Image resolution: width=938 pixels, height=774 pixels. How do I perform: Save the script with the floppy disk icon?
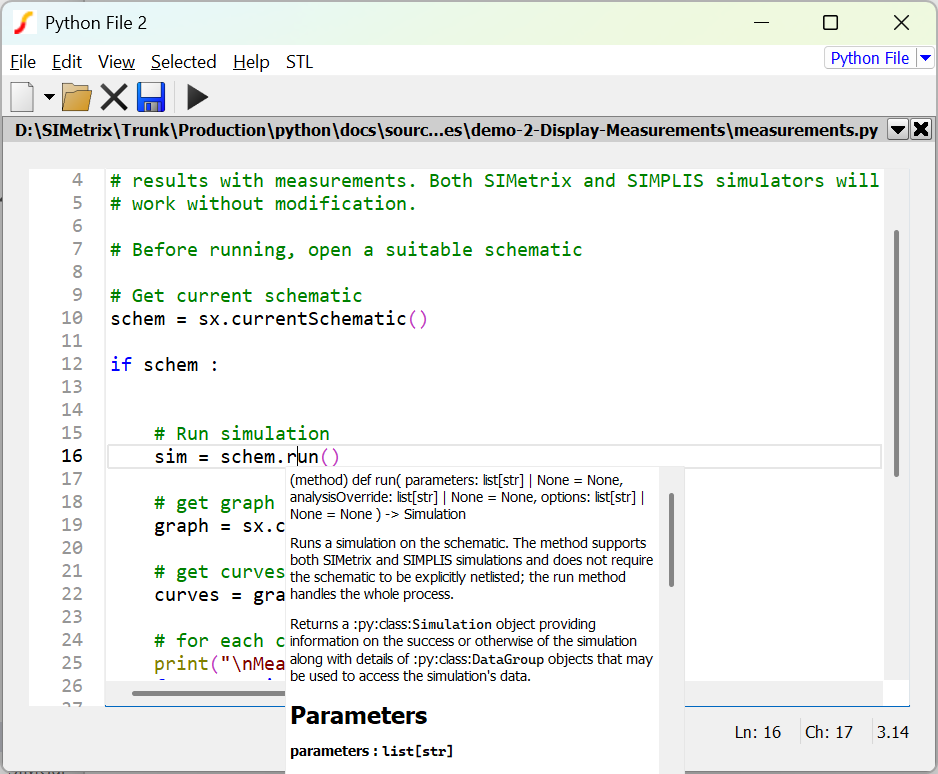[151, 97]
